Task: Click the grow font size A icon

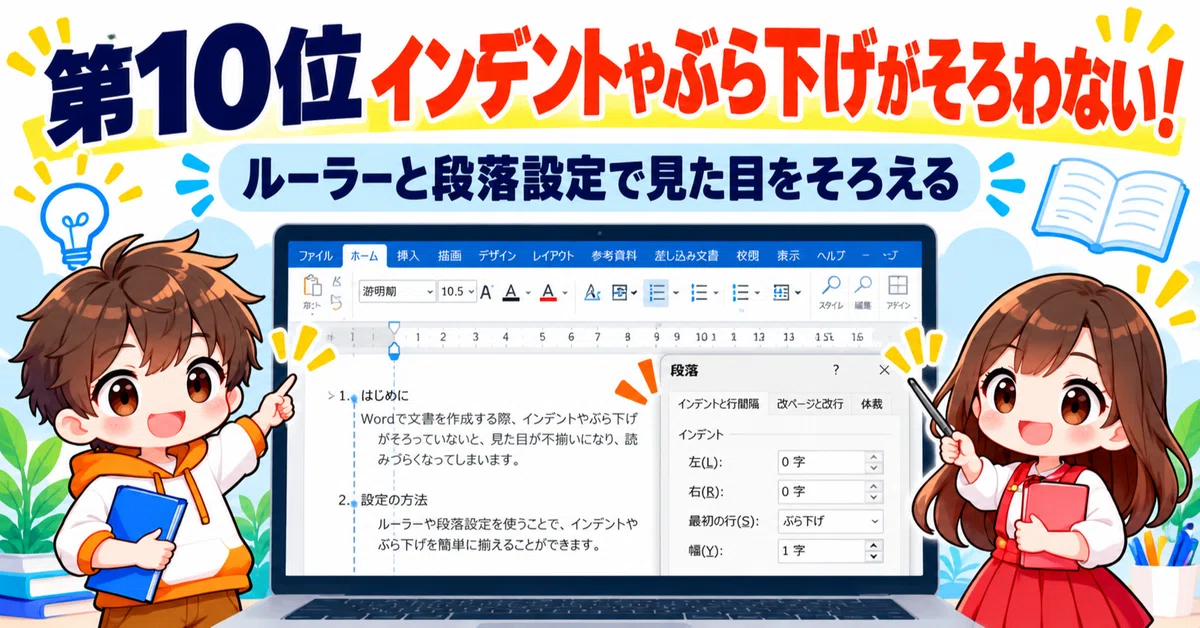Action: [x=487, y=292]
